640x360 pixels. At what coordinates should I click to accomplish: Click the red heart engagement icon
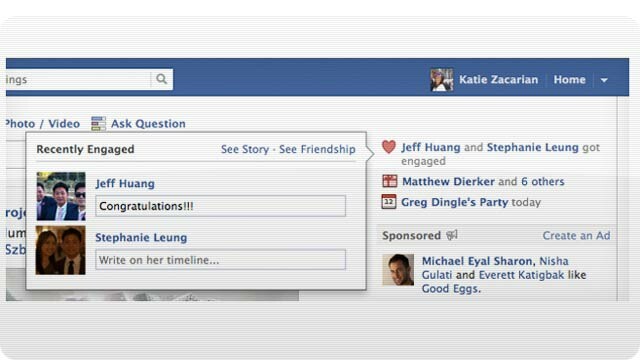pyautogui.click(x=389, y=147)
